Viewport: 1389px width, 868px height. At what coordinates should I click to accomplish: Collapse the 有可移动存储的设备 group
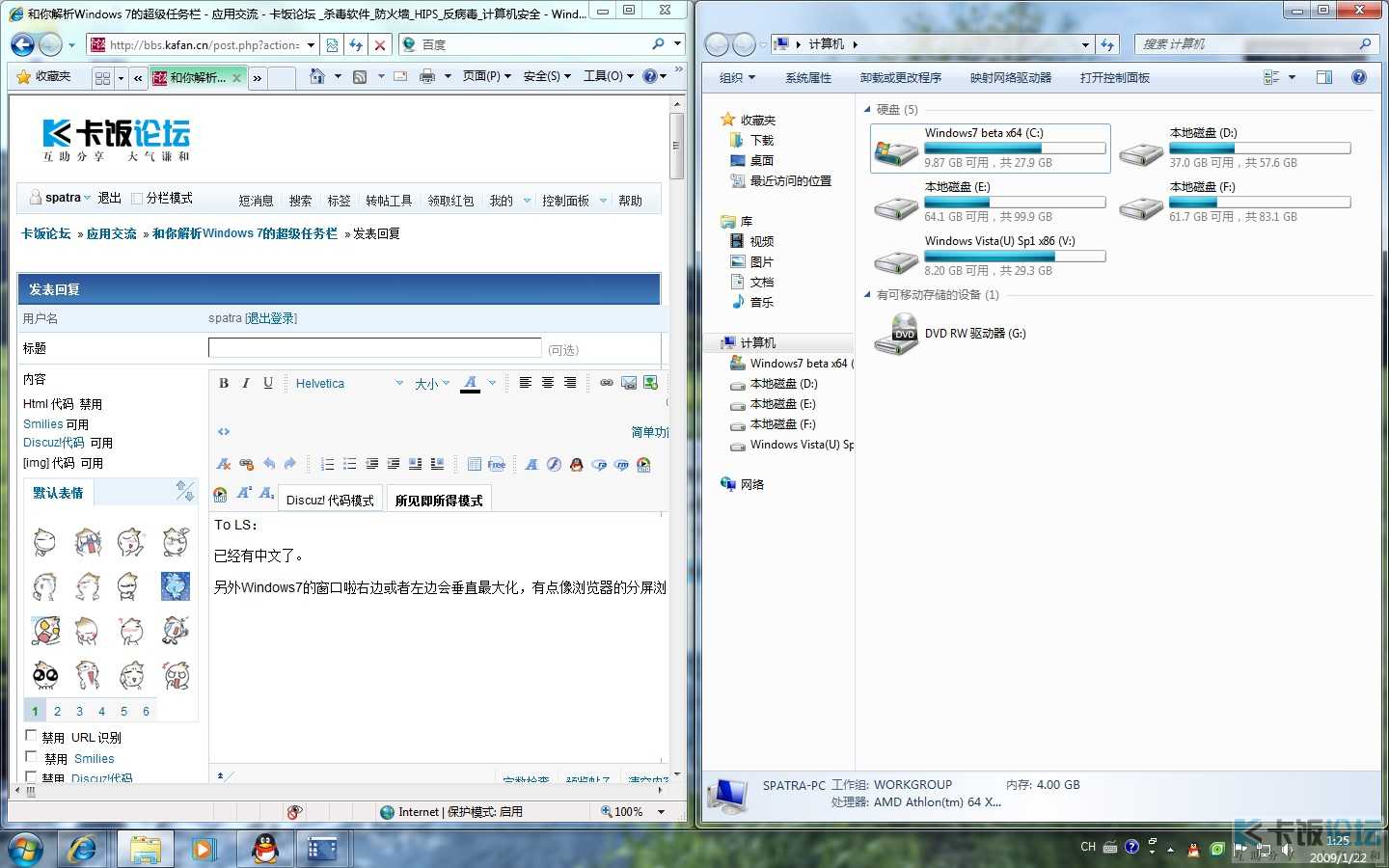coord(867,294)
